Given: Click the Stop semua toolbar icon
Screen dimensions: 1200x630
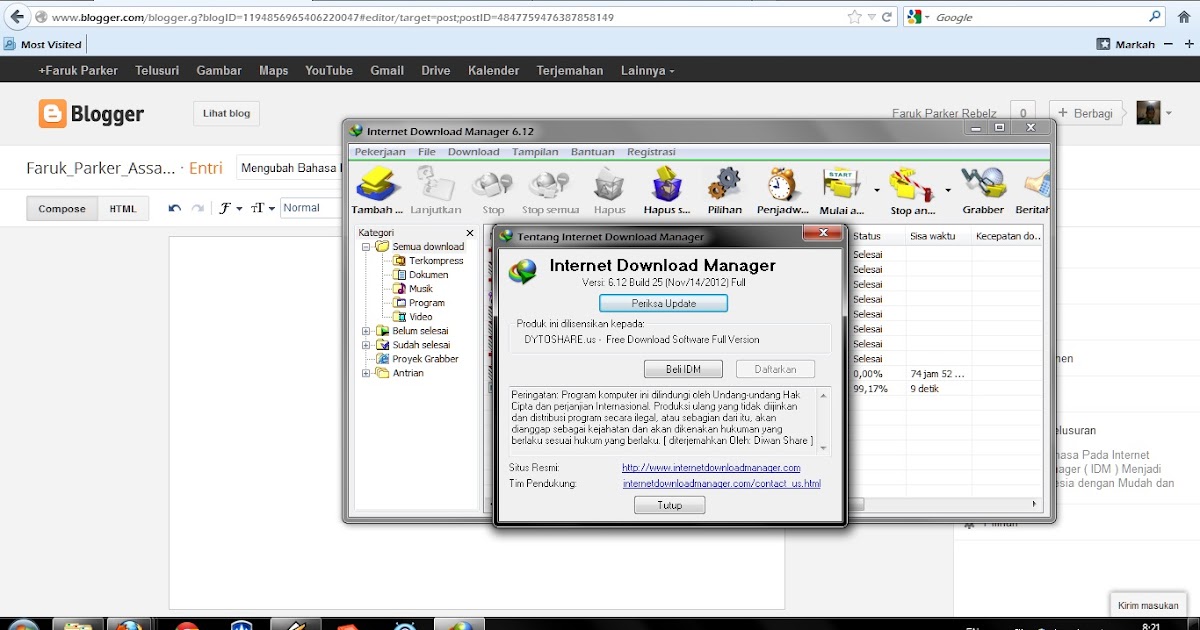Looking at the screenshot, I should [x=549, y=184].
